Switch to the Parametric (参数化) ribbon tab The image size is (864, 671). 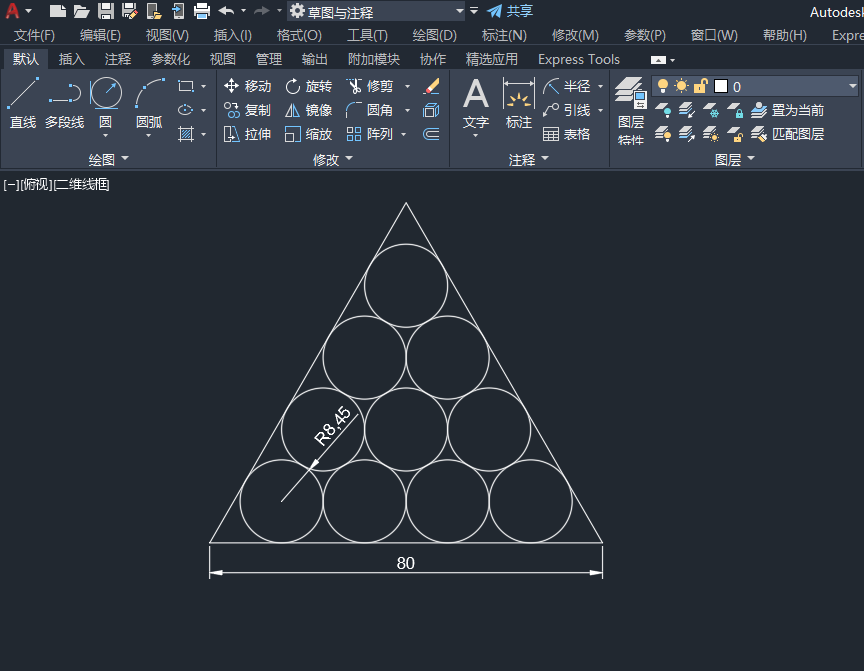tap(170, 59)
